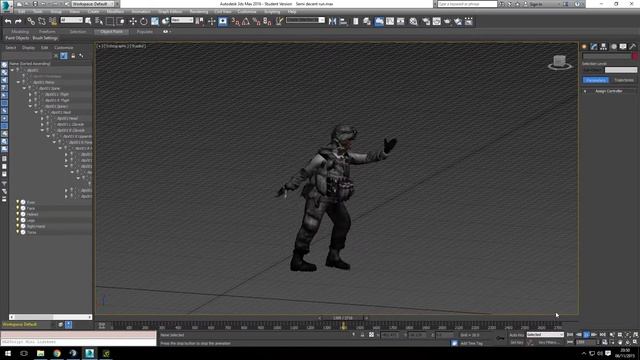This screenshot has width=640, height=360.
Task: Click the Scene Explorer search field
Action: click(27, 56)
